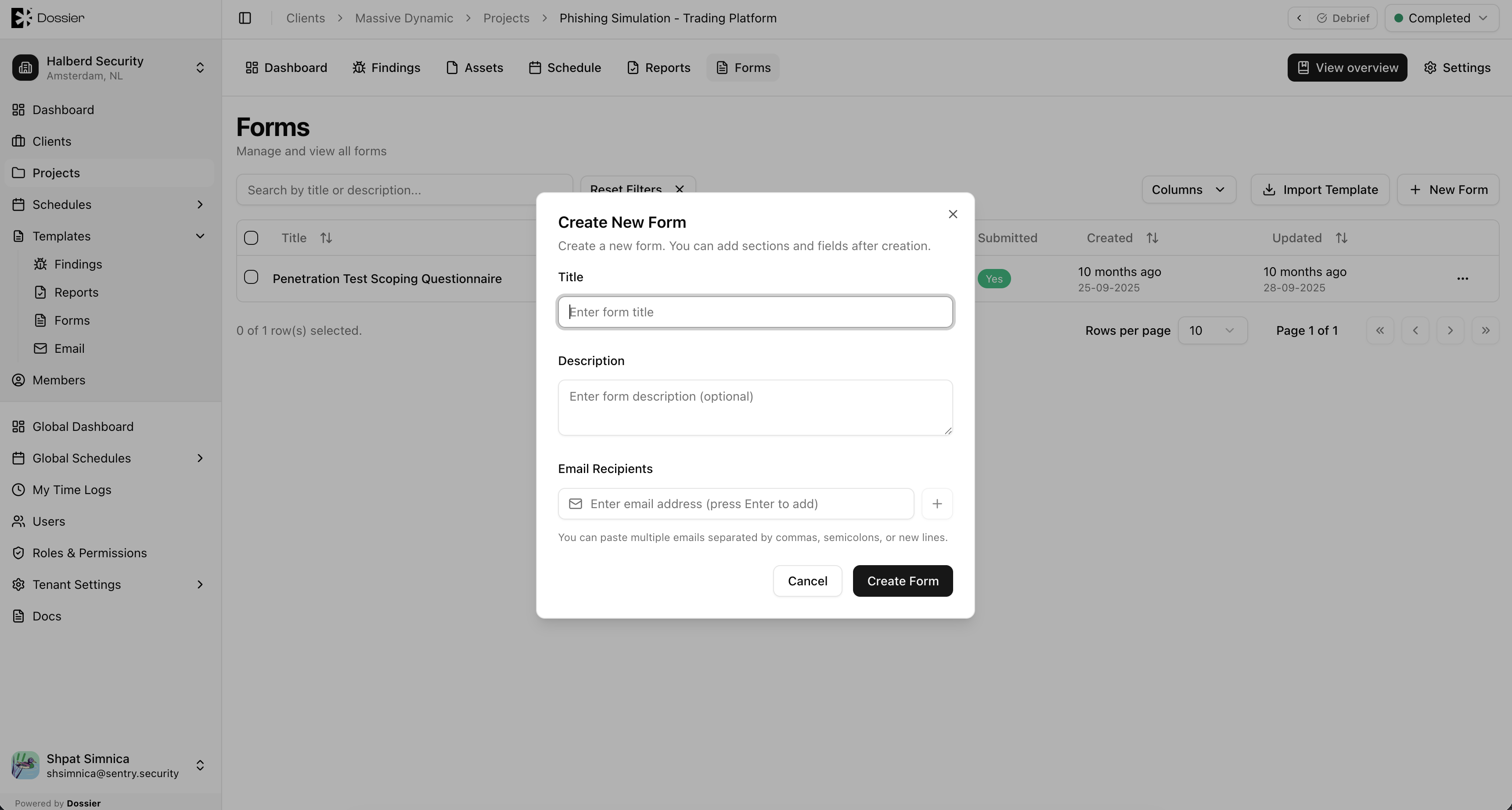The image size is (1512, 810).
Task: Open the Completed status dropdown
Action: coord(1442,18)
